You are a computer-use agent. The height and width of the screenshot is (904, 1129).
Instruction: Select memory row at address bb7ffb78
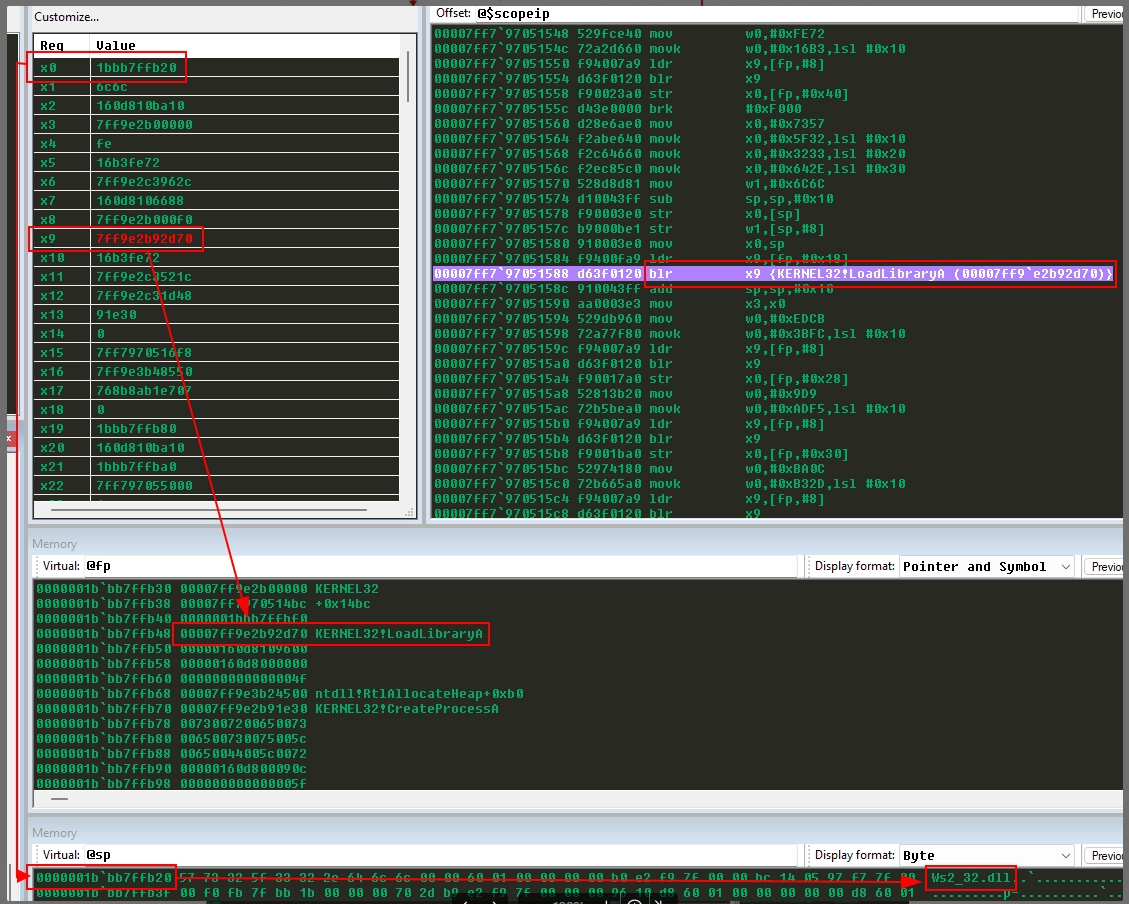point(171,723)
